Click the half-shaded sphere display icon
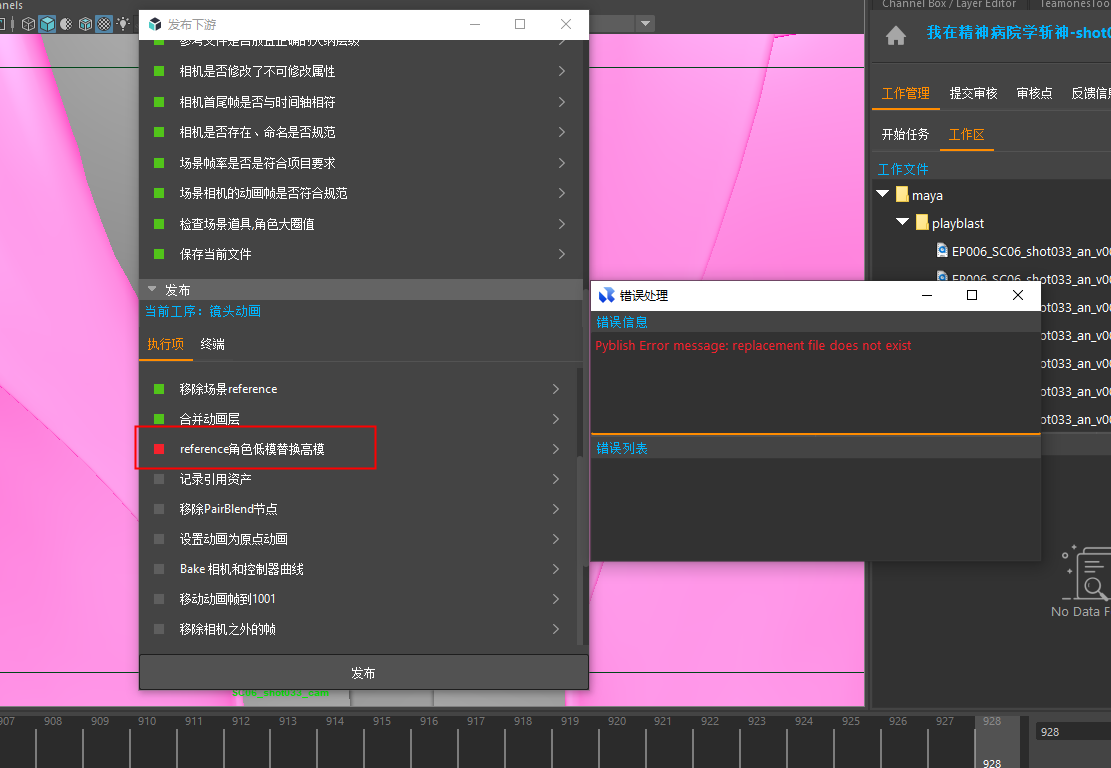This screenshot has height=768, width=1111. [x=66, y=23]
